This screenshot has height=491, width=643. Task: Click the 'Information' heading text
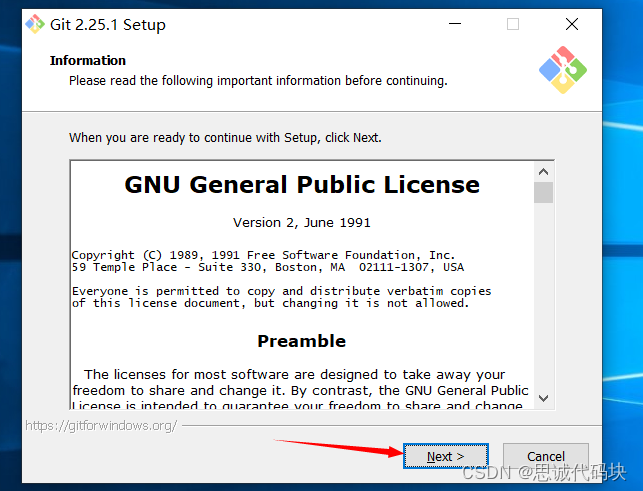88,60
